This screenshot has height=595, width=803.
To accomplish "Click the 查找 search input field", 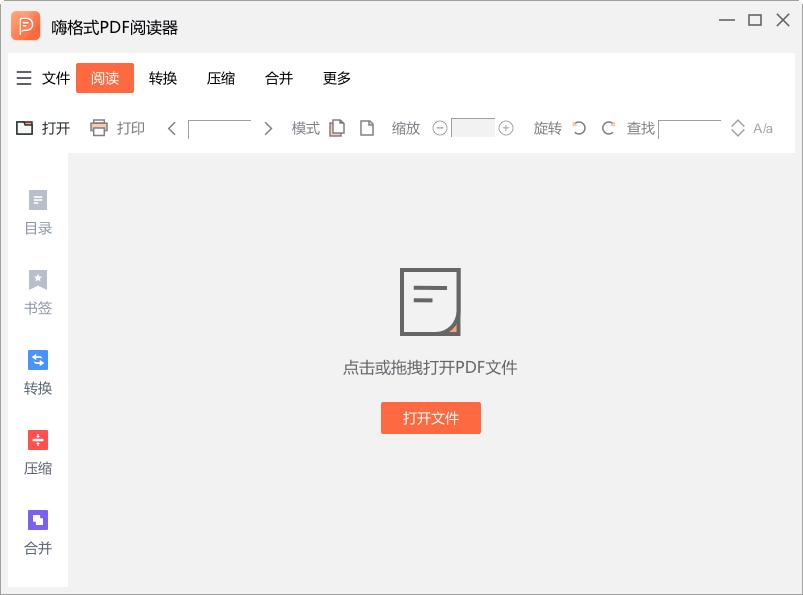I will coord(690,129).
